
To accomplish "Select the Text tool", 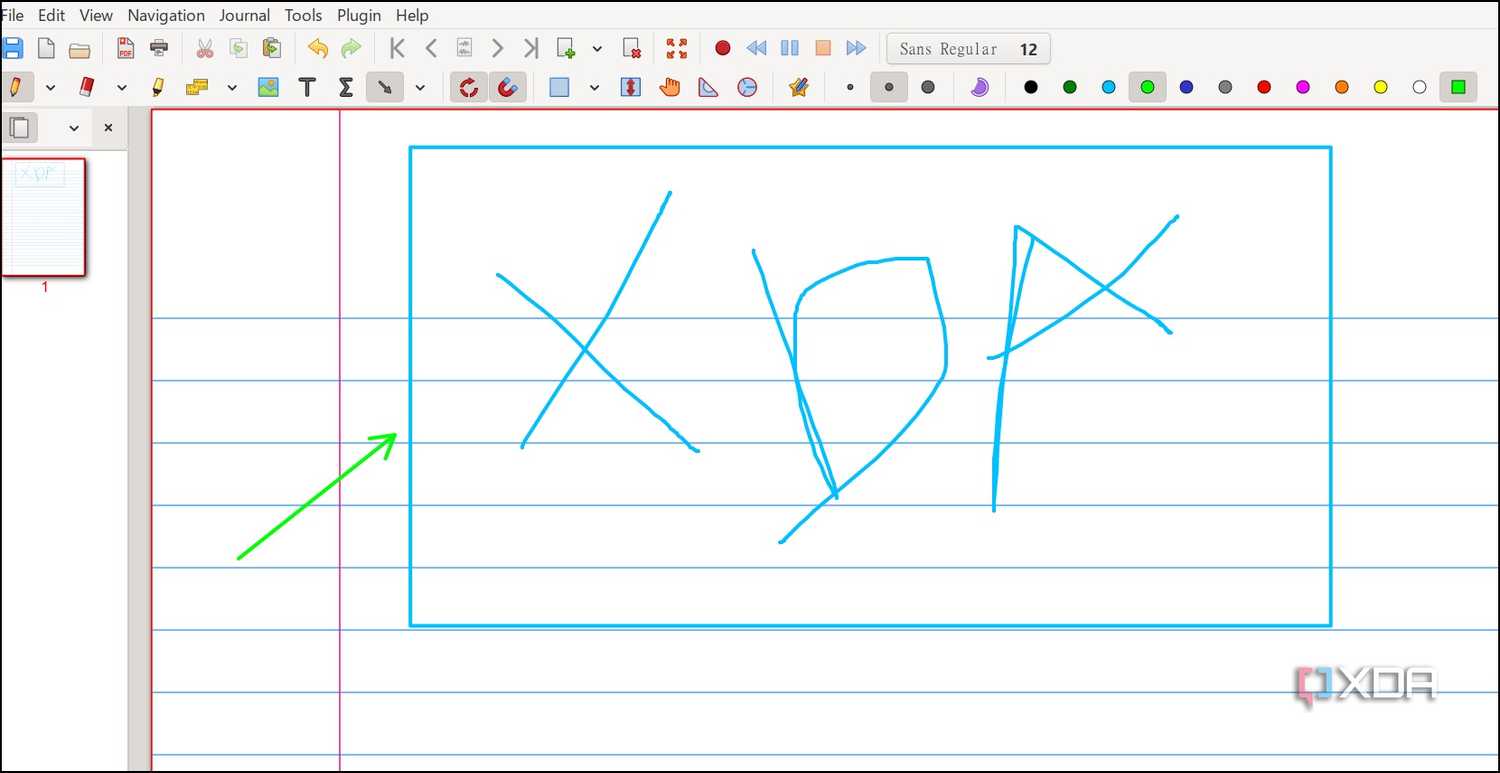I will 307,87.
